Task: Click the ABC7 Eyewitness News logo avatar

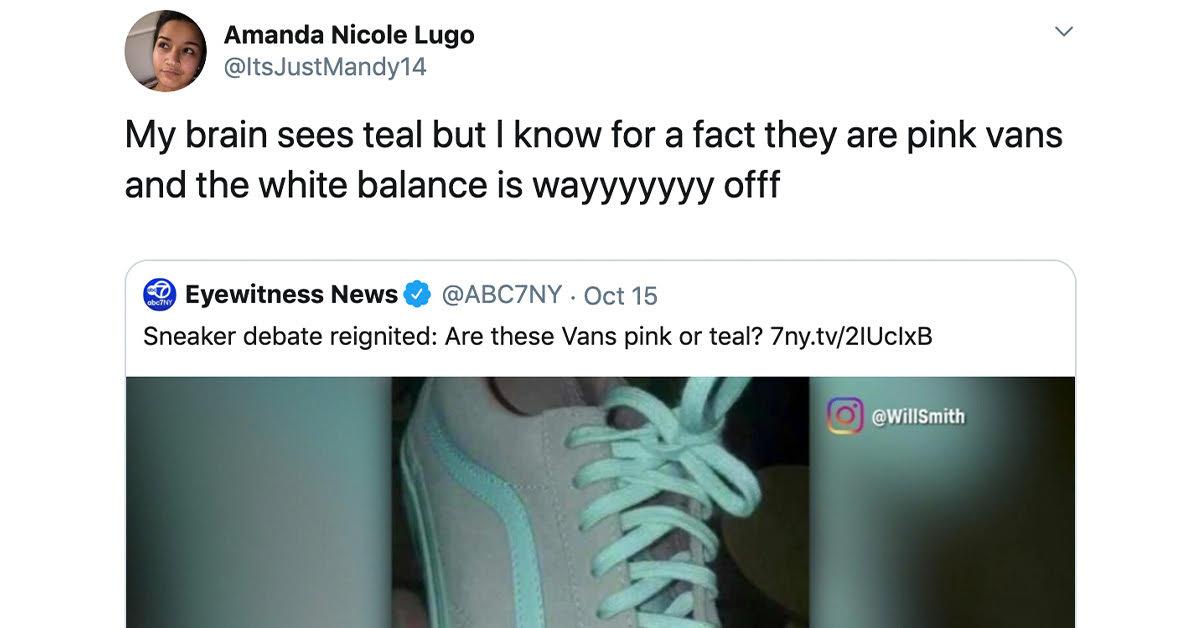Action: pyautogui.click(x=160, y=295)
